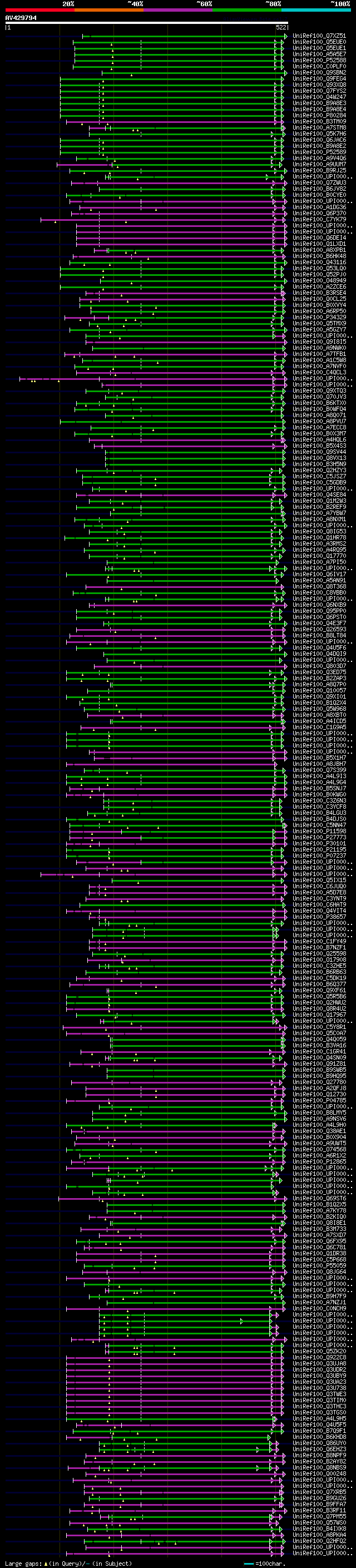The image size is (356, 1568).
Task: Select hit label UniRef100_Q5K7H6
Action: tap(319, 134)
